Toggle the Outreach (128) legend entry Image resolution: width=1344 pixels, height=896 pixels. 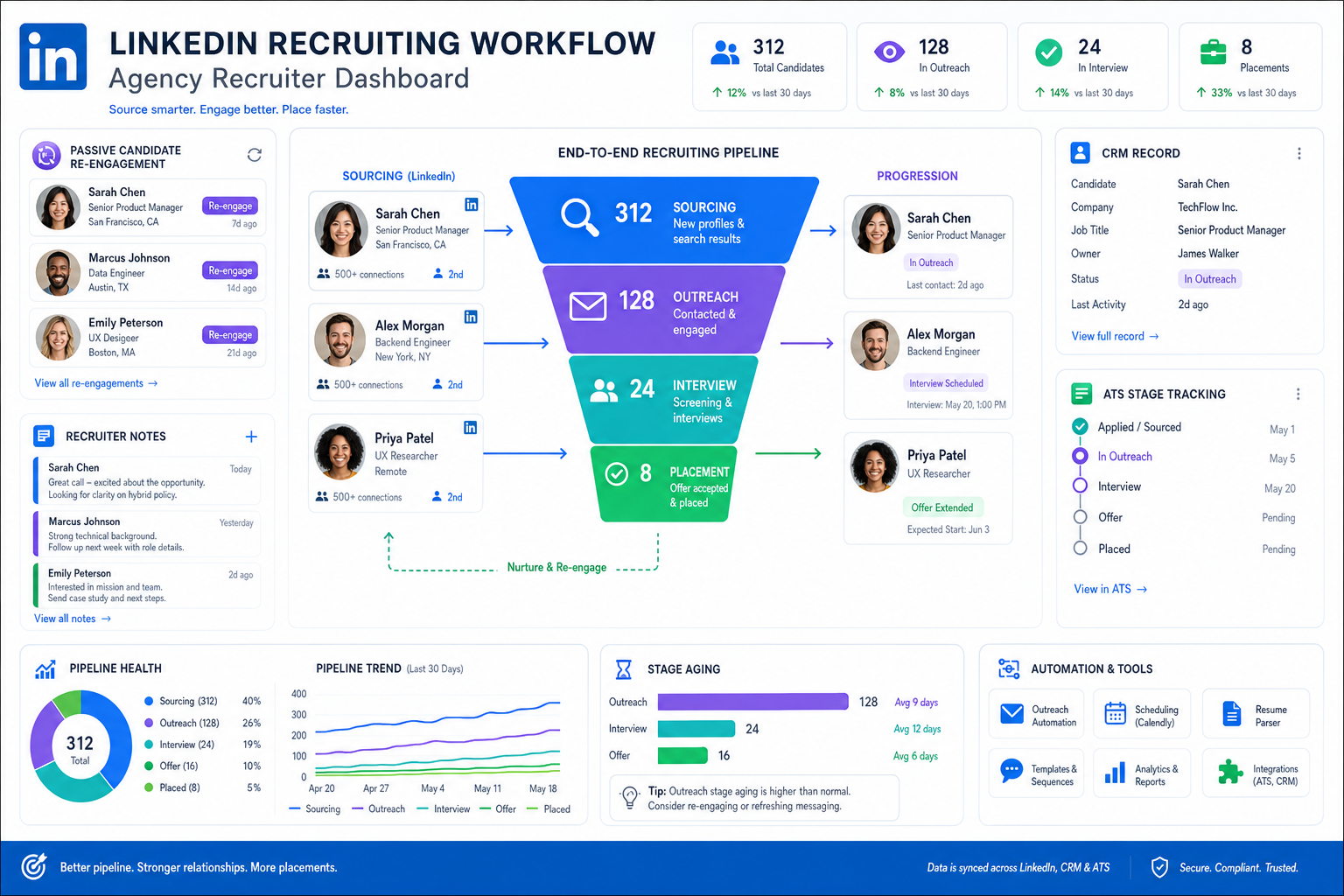pos(202,723)
